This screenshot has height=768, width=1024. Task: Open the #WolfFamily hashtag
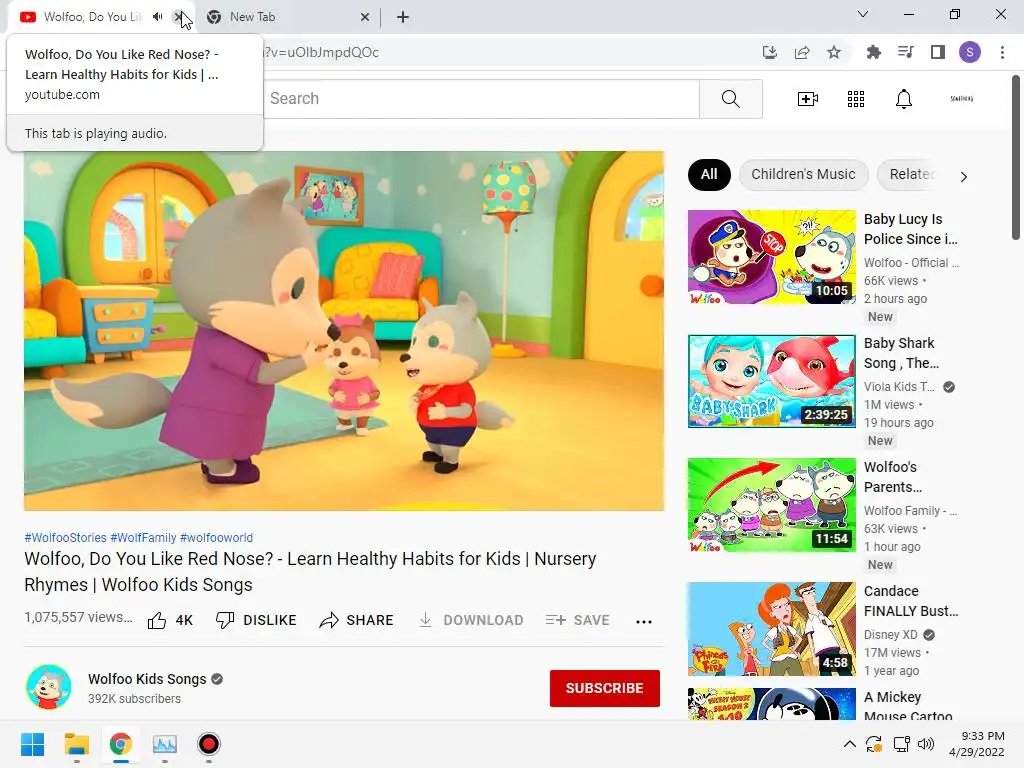coord(143,537)
